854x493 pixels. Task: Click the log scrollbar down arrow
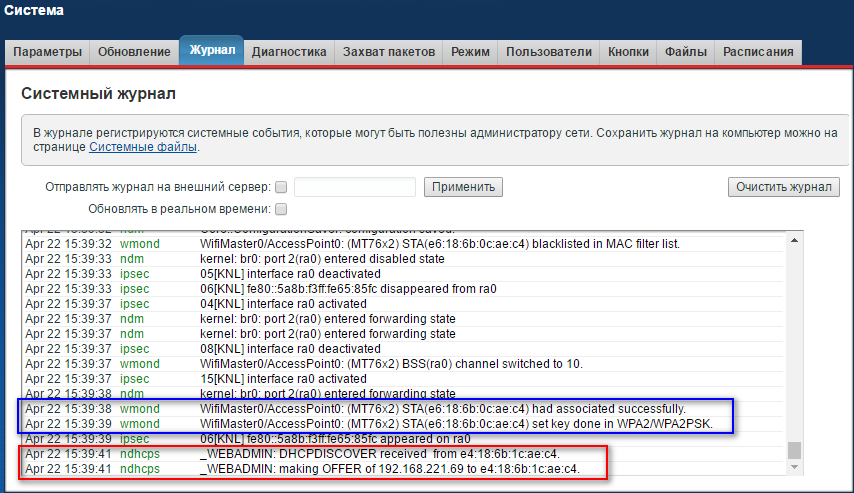794,468
